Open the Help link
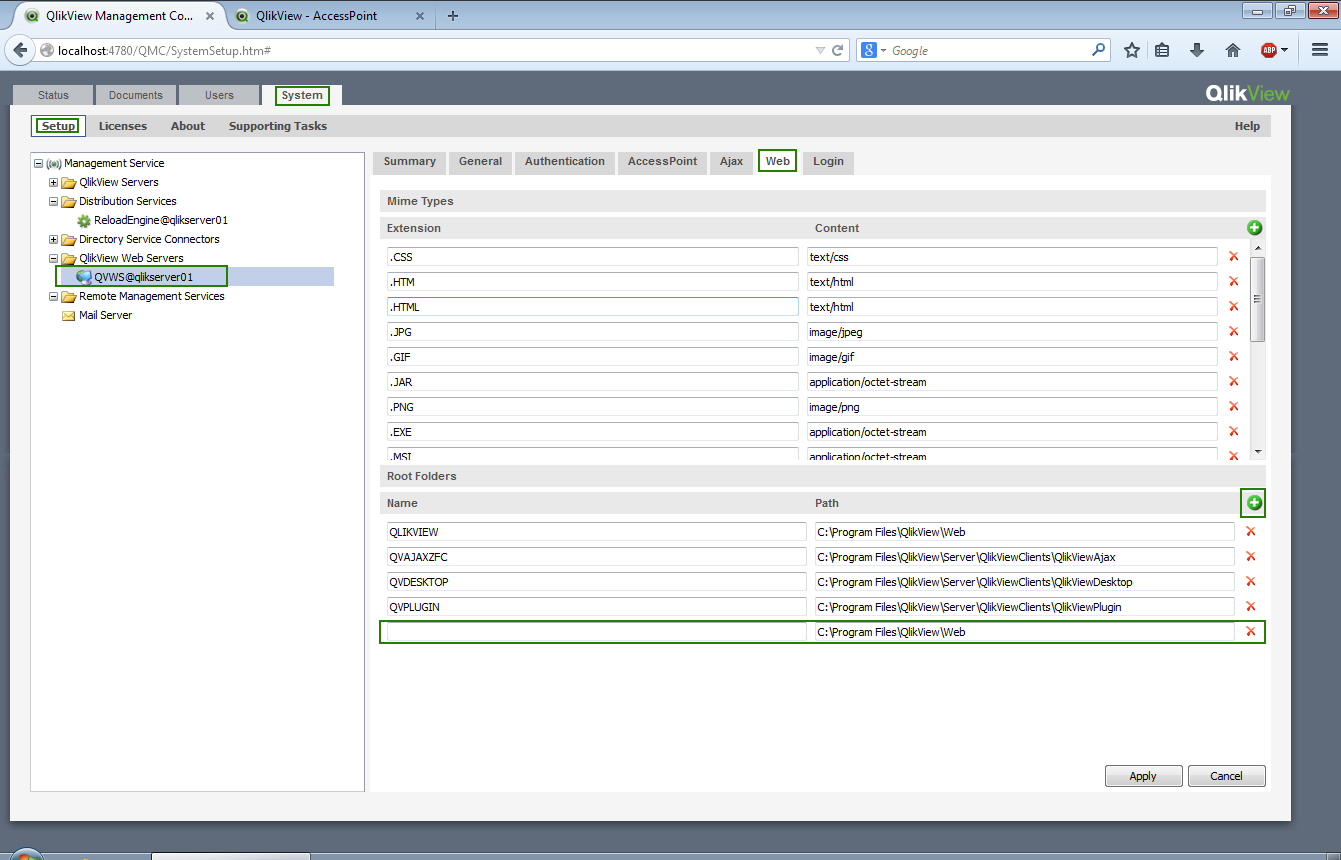This screenshot has height=860, width=1341. 1247,126
